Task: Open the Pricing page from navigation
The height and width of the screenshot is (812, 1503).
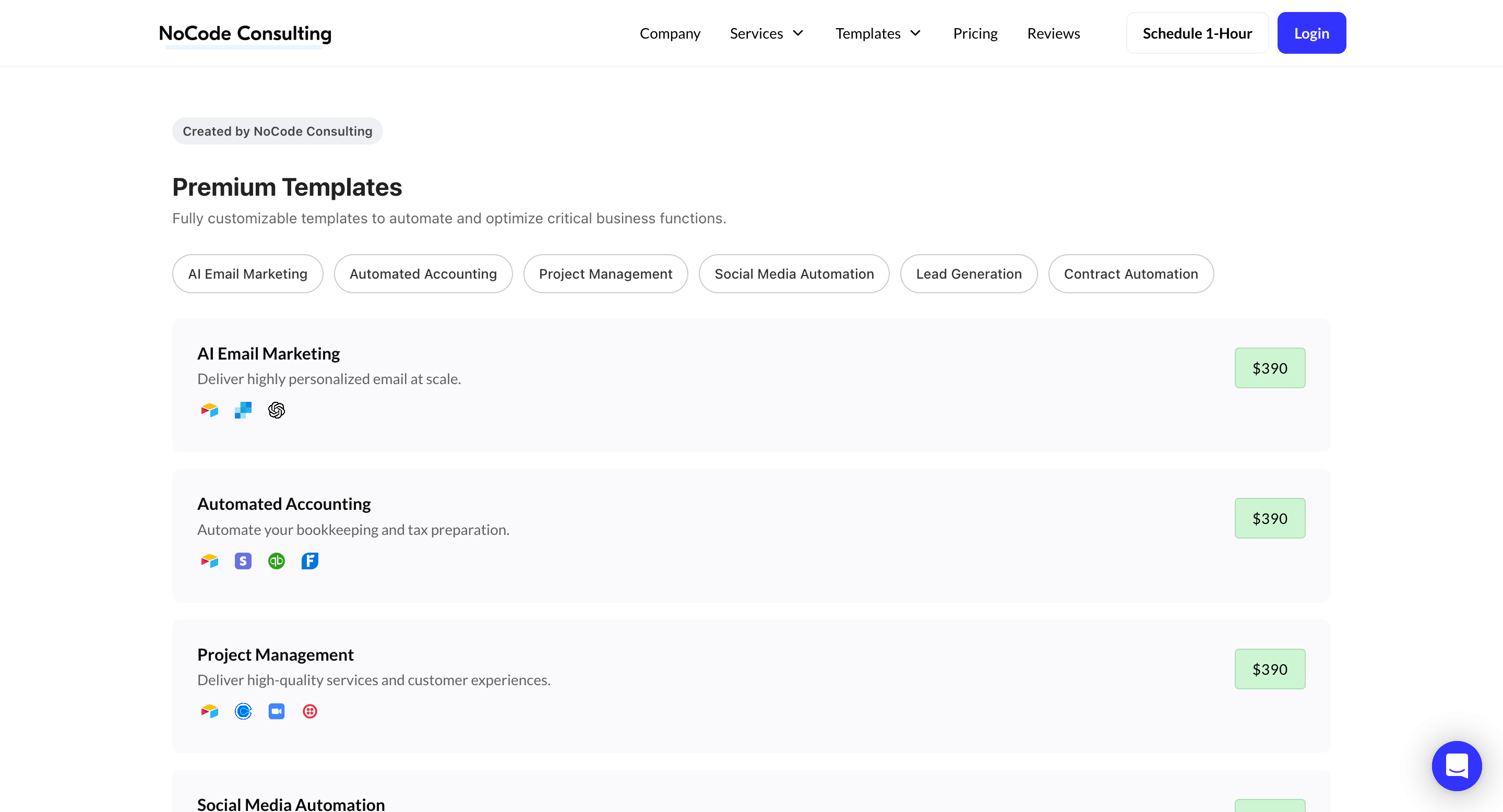Action: 975,33
